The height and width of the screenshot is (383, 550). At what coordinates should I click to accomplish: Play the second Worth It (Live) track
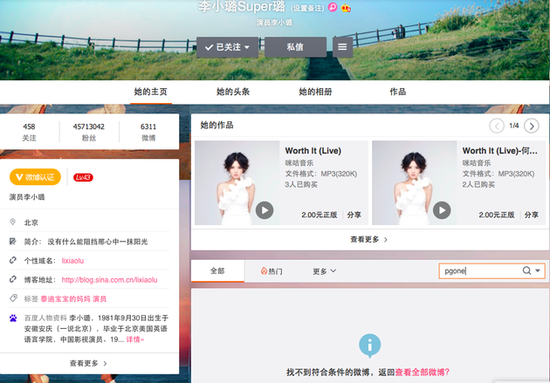point(442,210)
